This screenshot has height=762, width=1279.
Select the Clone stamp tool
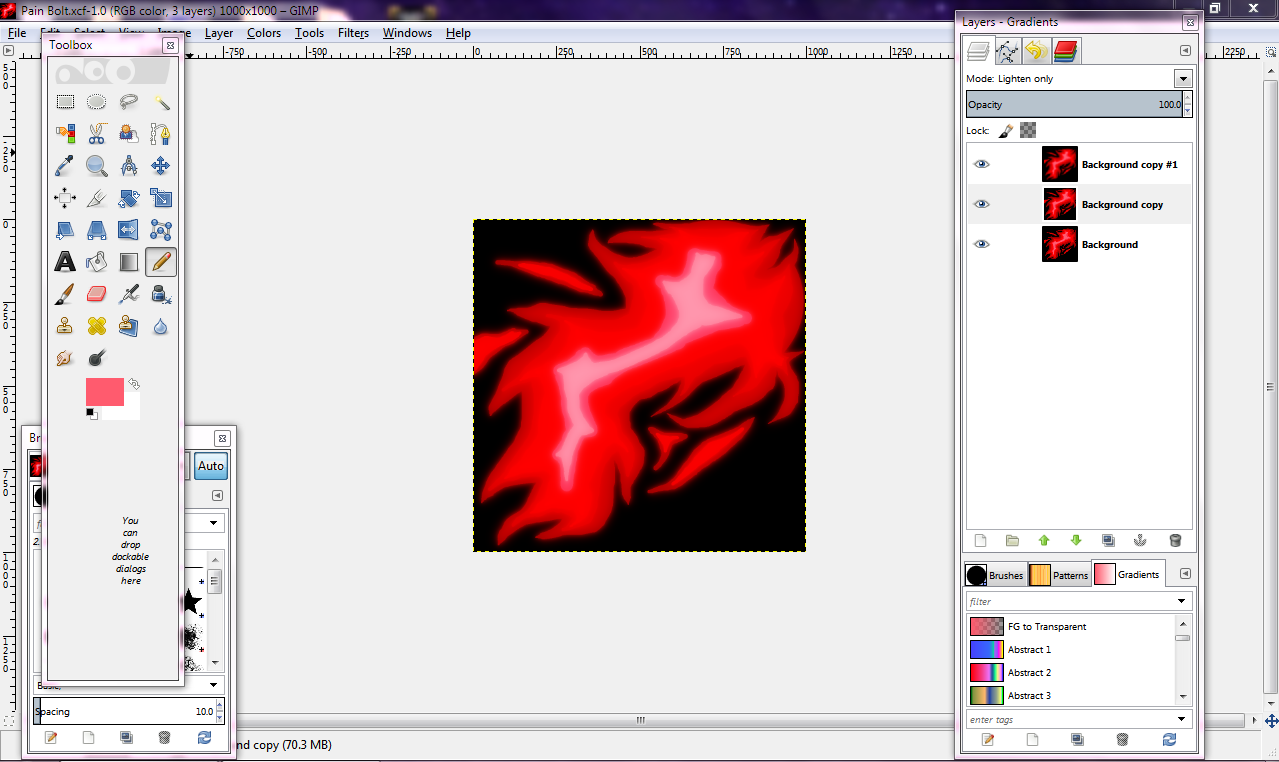(x=65, y=326)
